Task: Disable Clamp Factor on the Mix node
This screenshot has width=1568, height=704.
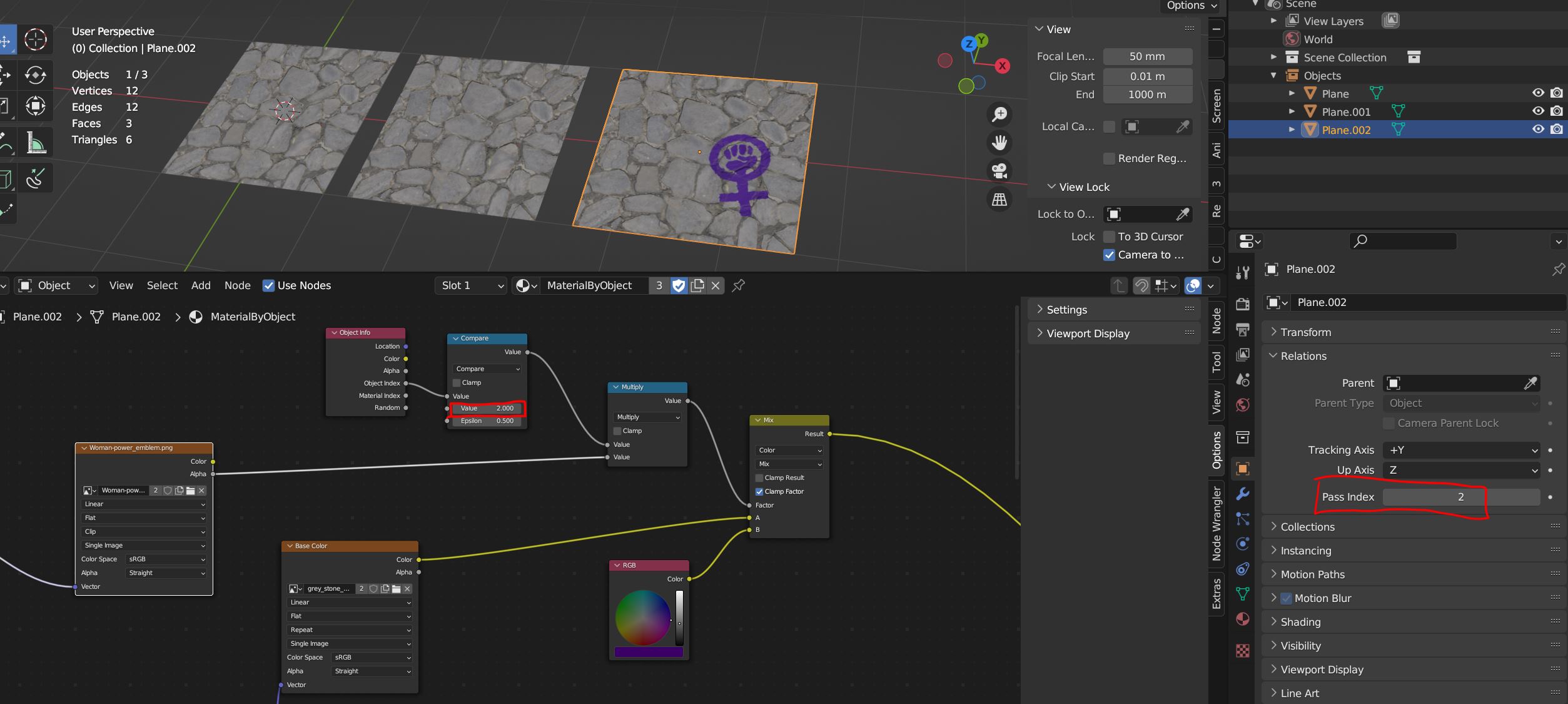Action: point(759,492)
